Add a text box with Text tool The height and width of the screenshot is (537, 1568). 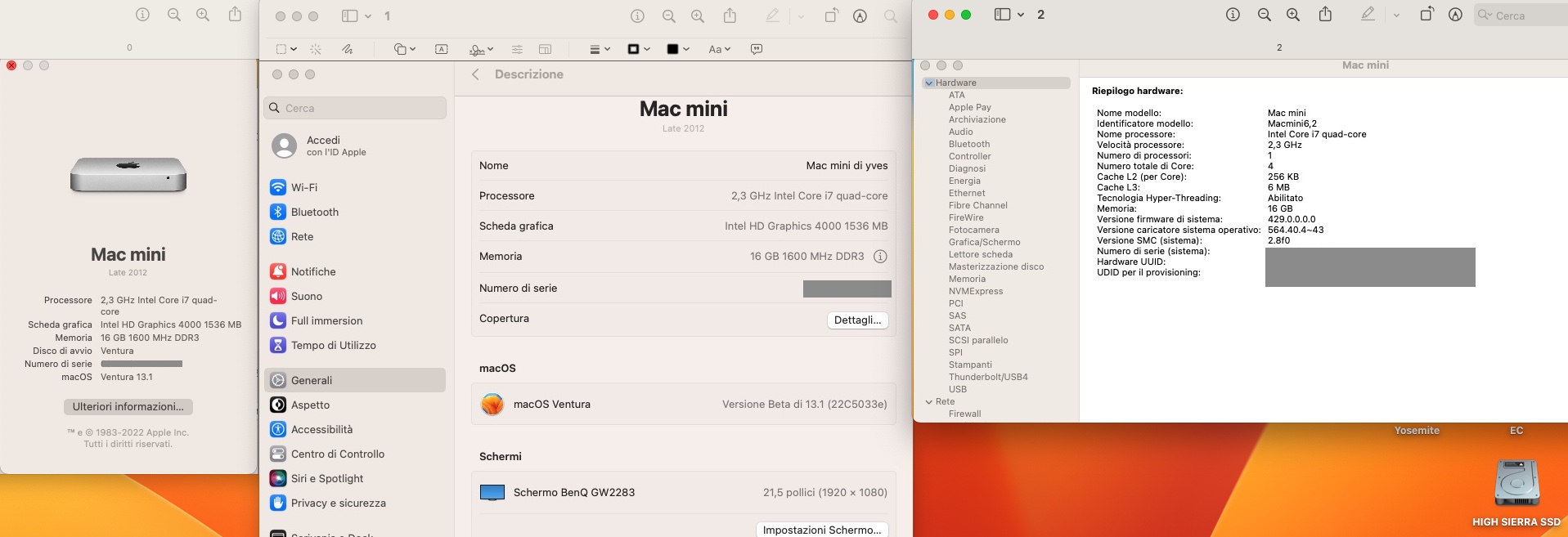coord(441,49)
